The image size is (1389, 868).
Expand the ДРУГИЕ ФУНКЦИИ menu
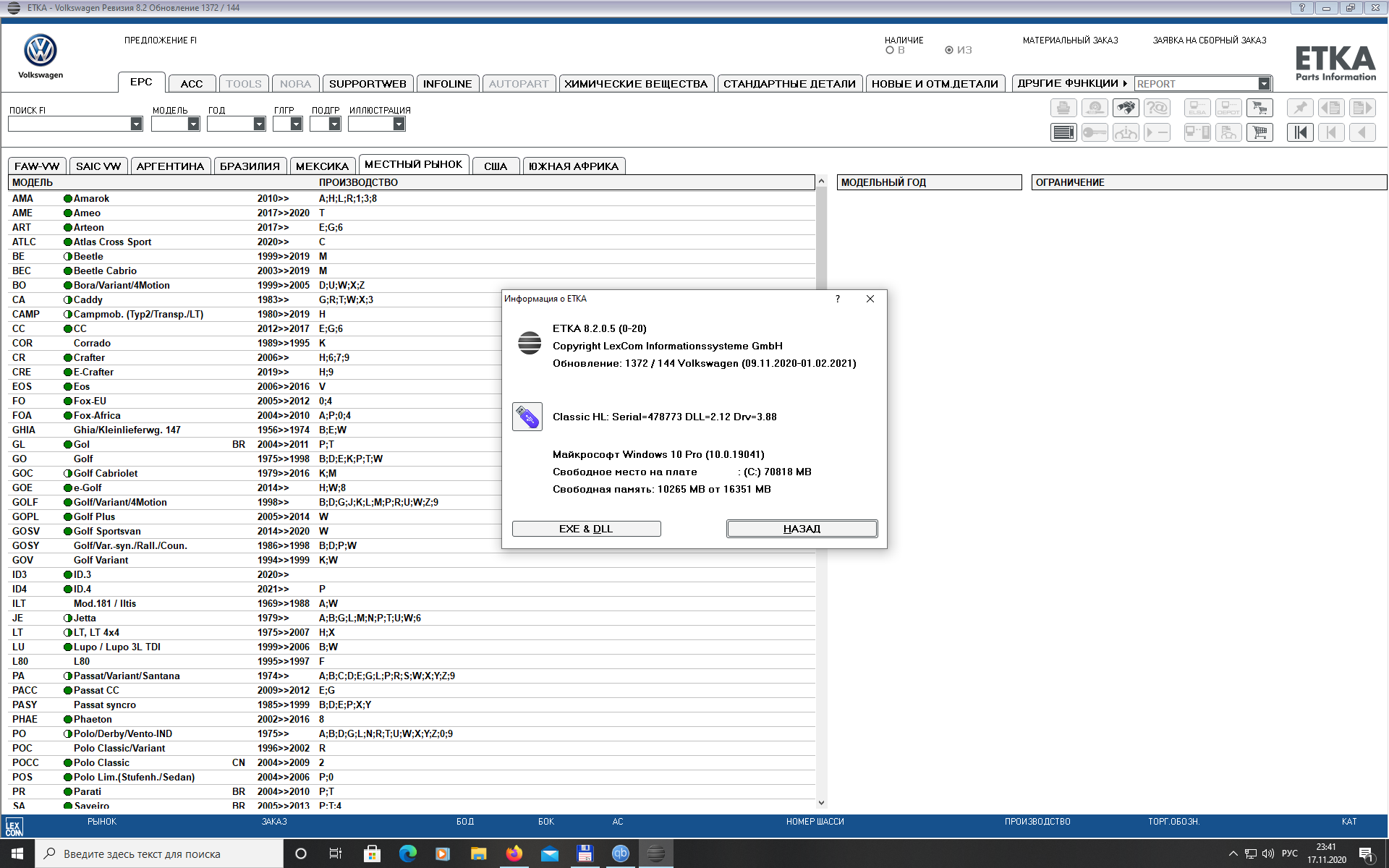[x=1072, y=83]
